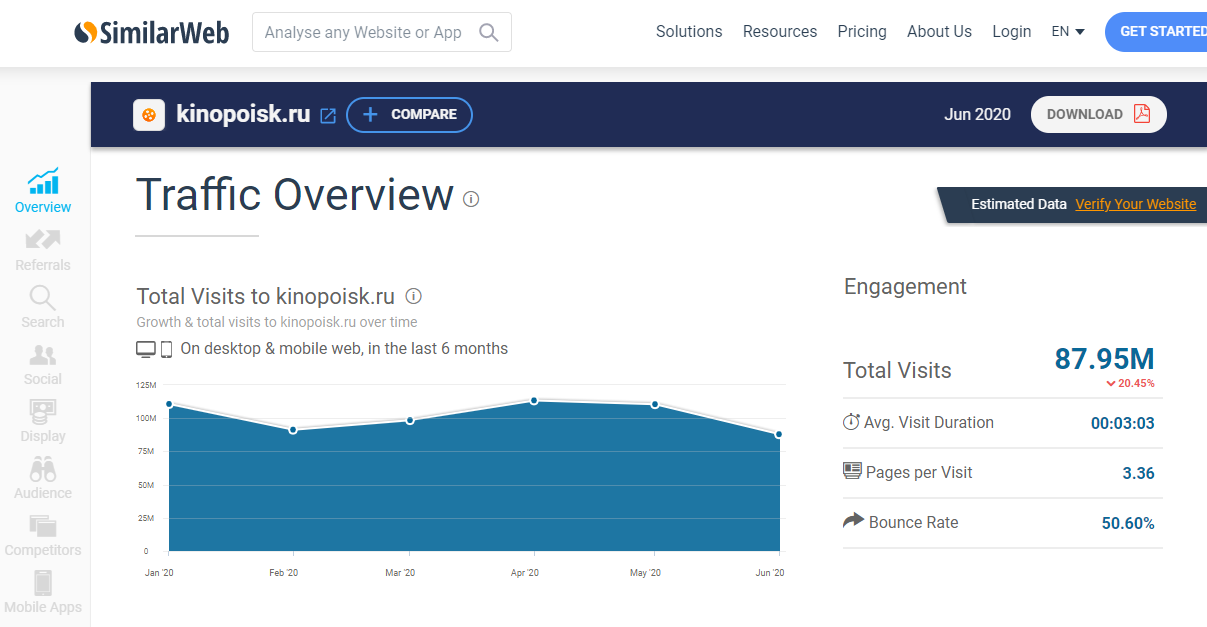The height and width of the screenshot is (627, 1207).
Task: Click the 00:03:03 visit duration value
Action: (1122, 423)
